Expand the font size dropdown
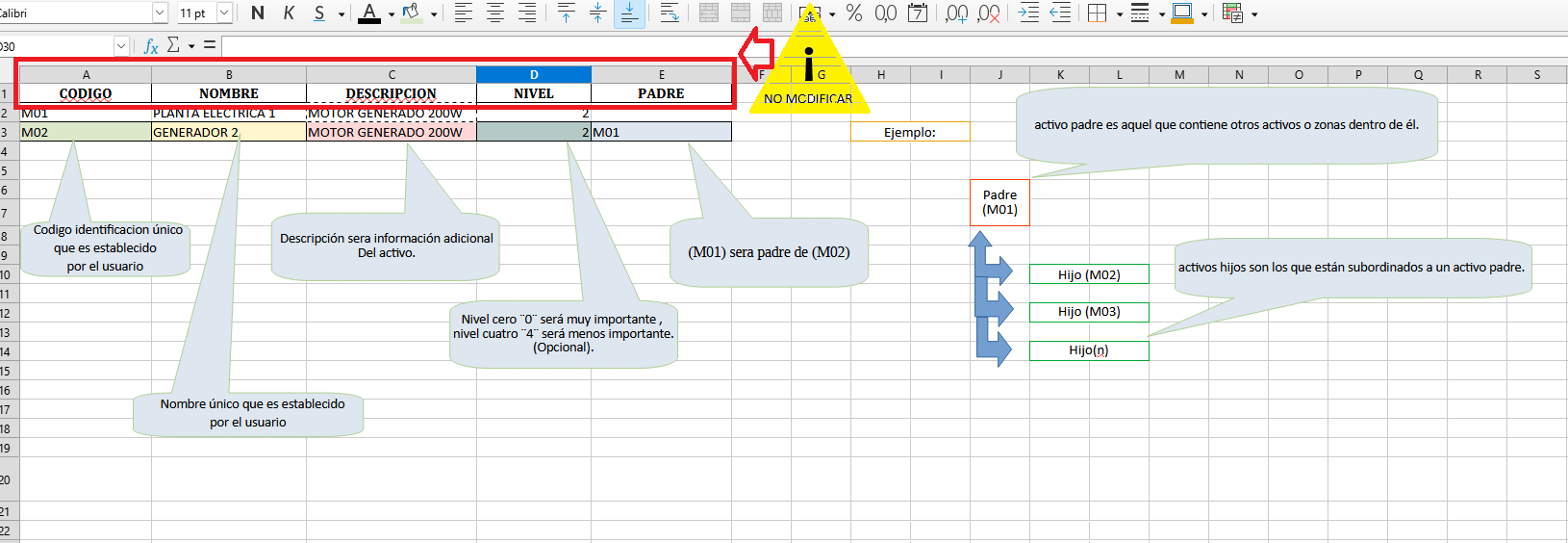Image resolution: width=1568 pixels, height=543 pixels. click(x=224, y=13)
